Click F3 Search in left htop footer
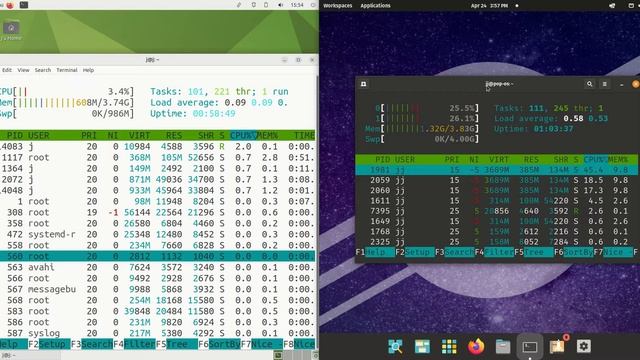640x360 pixels. pos(92,344)
